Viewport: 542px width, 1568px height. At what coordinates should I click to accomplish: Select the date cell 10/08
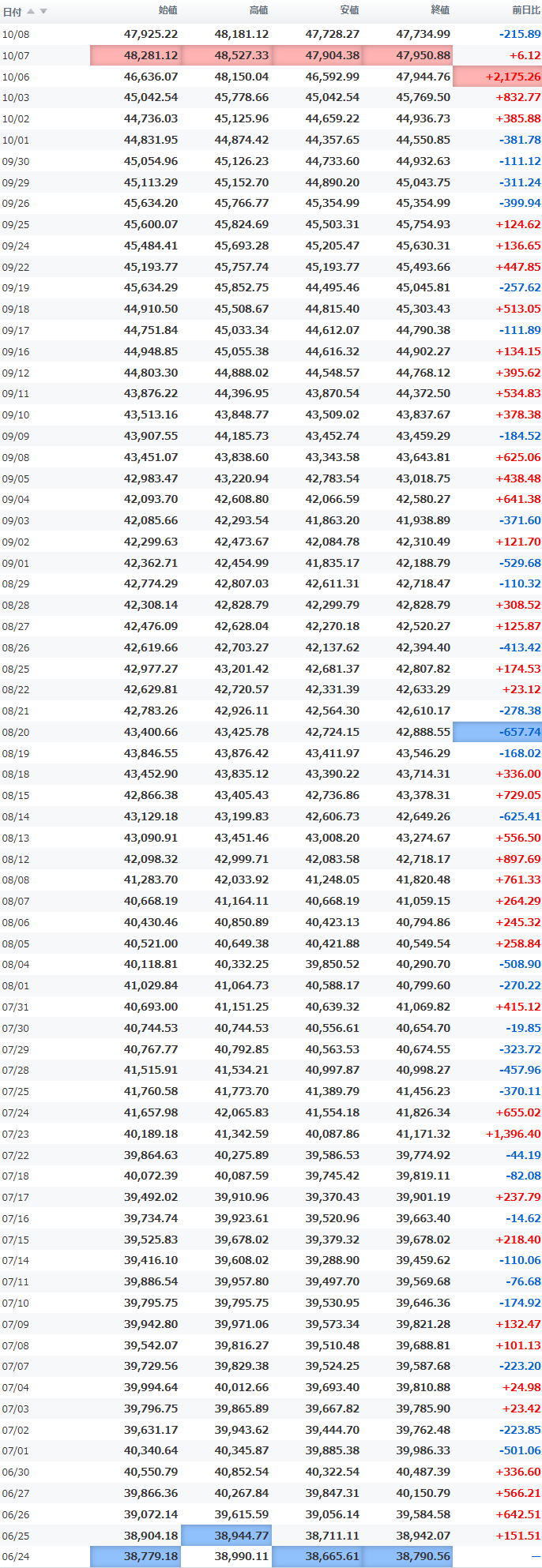pyautogui.click(x=16, y=34)
